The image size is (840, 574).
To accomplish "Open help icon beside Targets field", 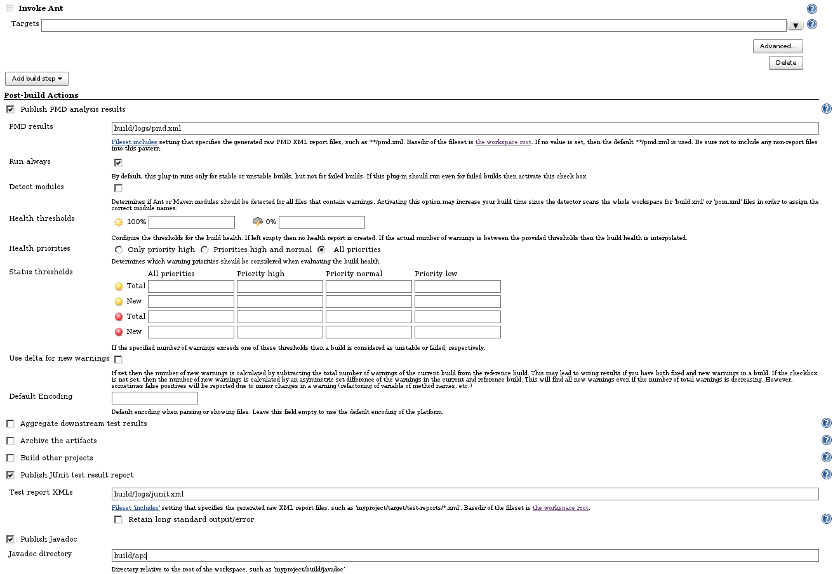I will [812, 24].
